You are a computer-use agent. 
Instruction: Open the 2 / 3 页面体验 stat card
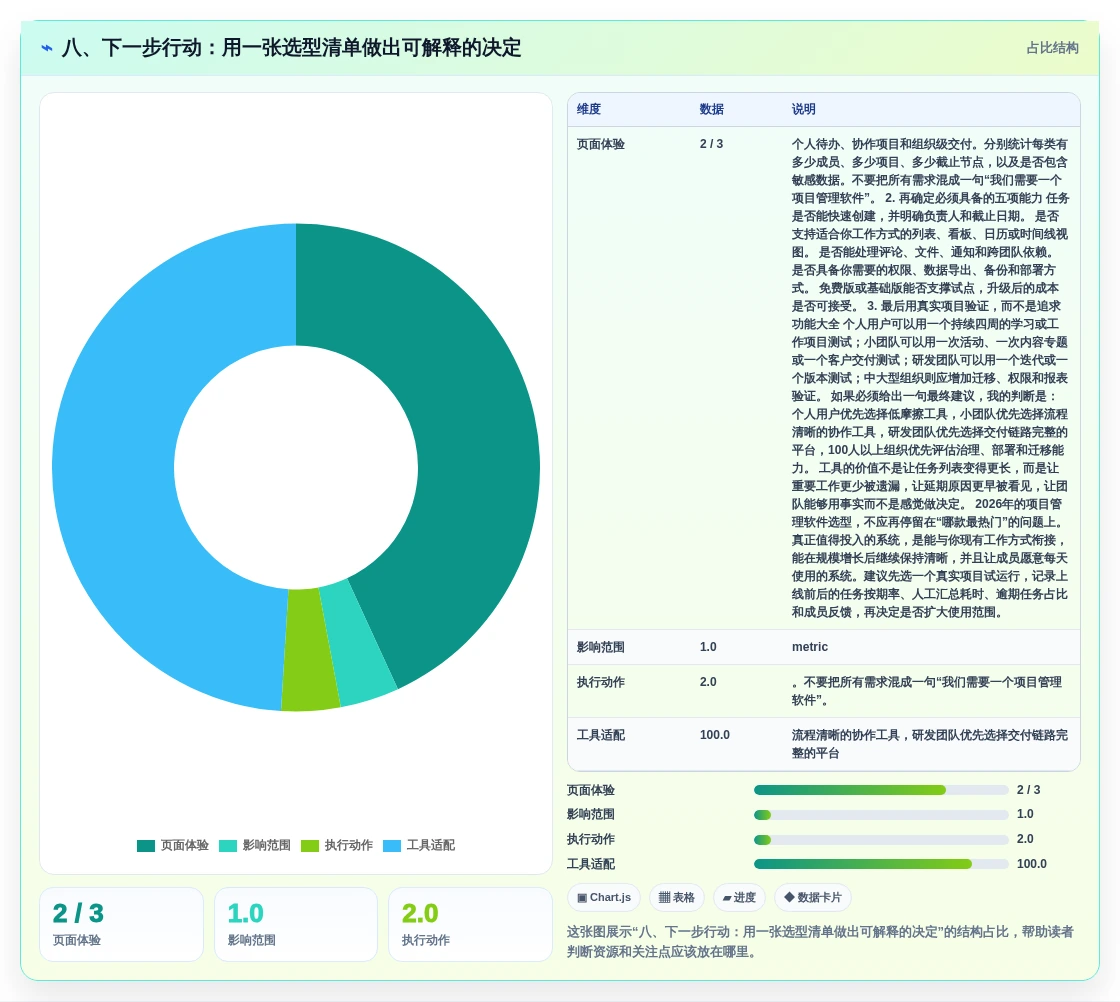[x=121, y=925]
